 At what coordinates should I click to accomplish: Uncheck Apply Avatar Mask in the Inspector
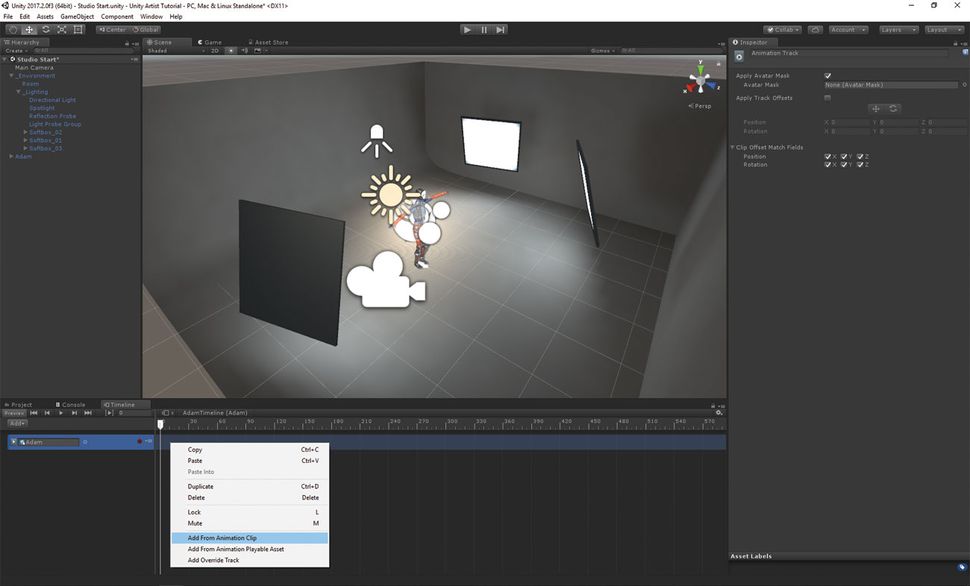828,75
